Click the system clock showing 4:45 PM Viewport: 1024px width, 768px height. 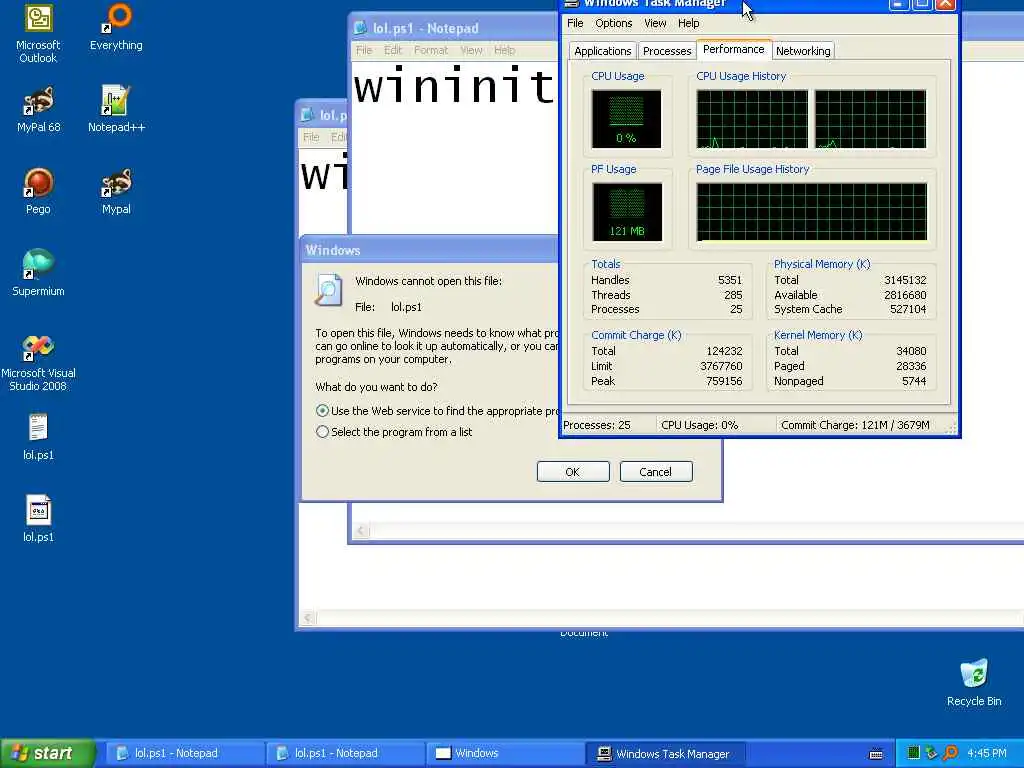click(x=987, y=753)
